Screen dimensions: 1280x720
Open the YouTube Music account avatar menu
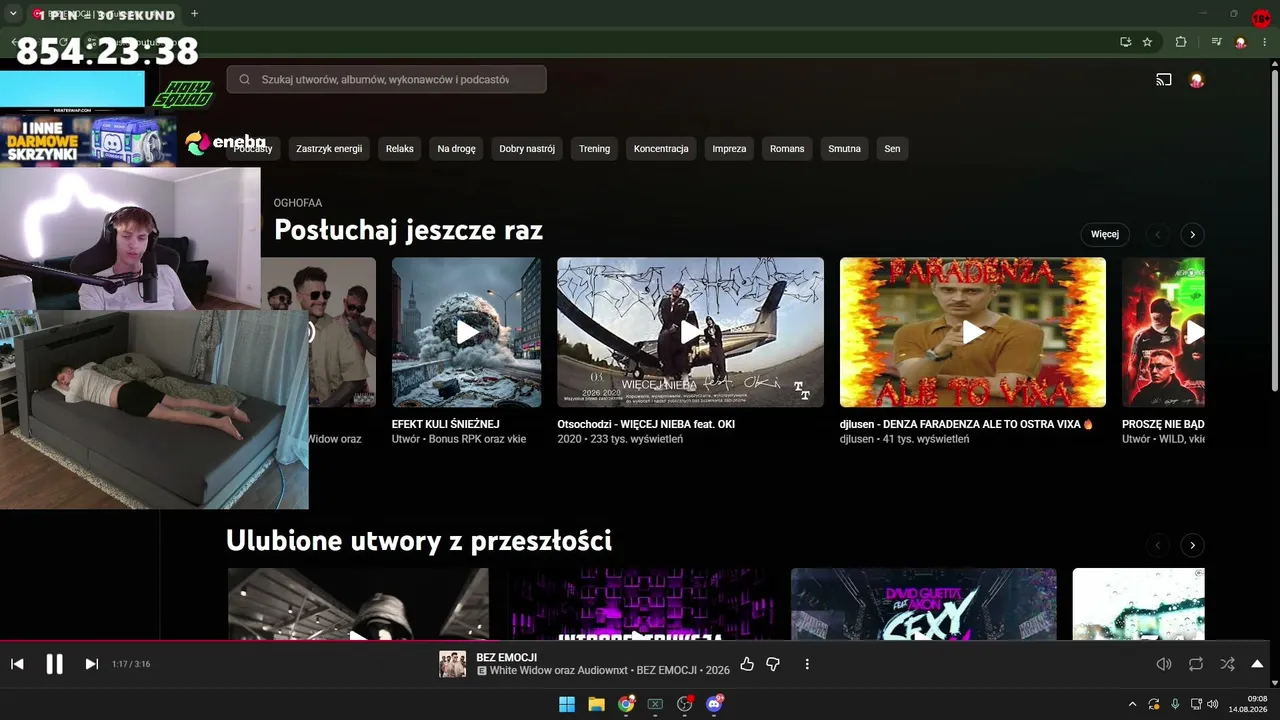coord(1196,80)
